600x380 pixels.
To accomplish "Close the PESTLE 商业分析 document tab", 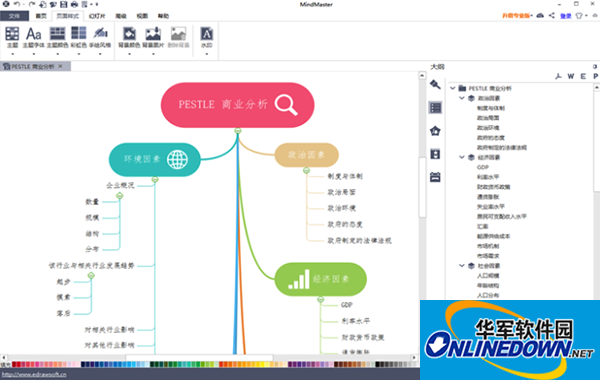I will [60, 66].
